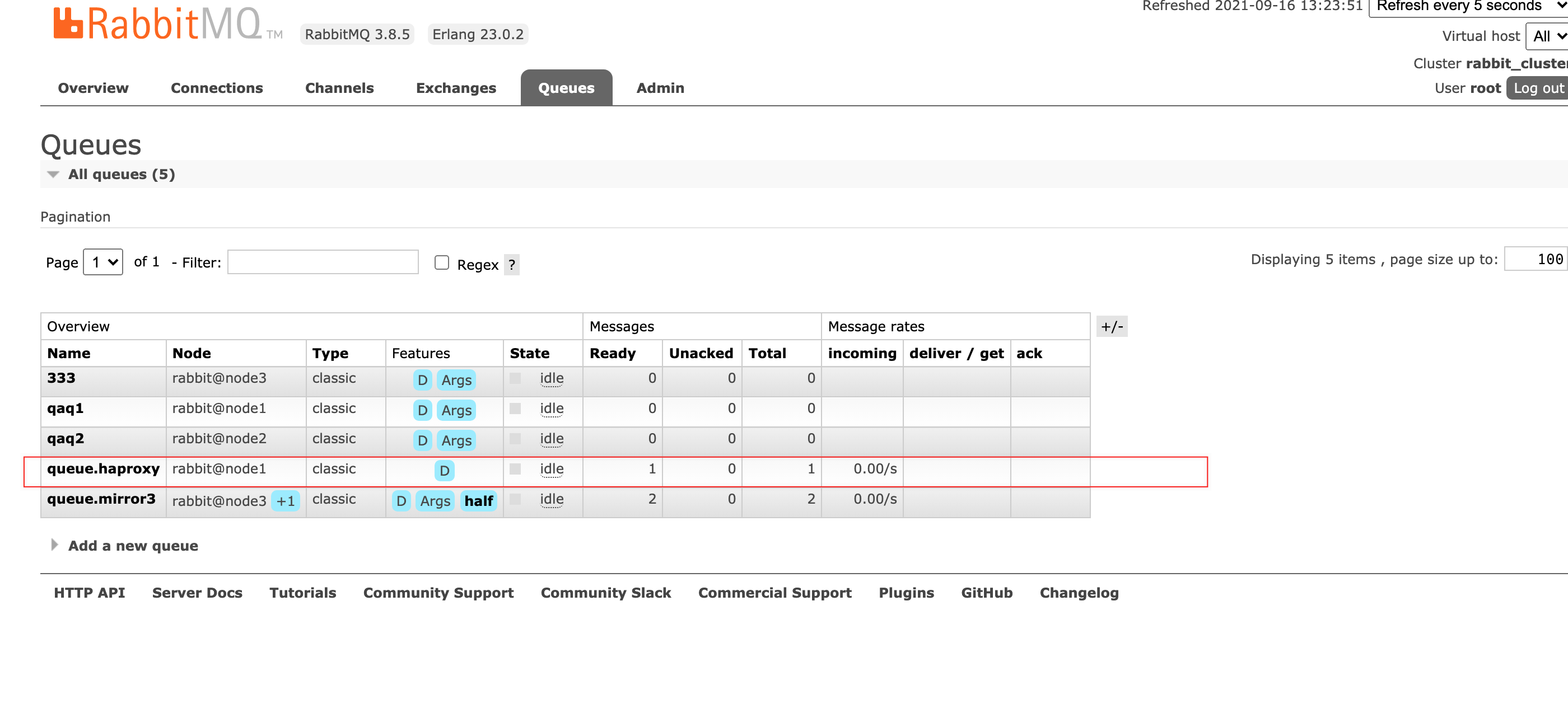Image resolution: width=1568 pixels, height=704 pixels.
Task: Open the Changelog link
Action: coord(1079,593)
